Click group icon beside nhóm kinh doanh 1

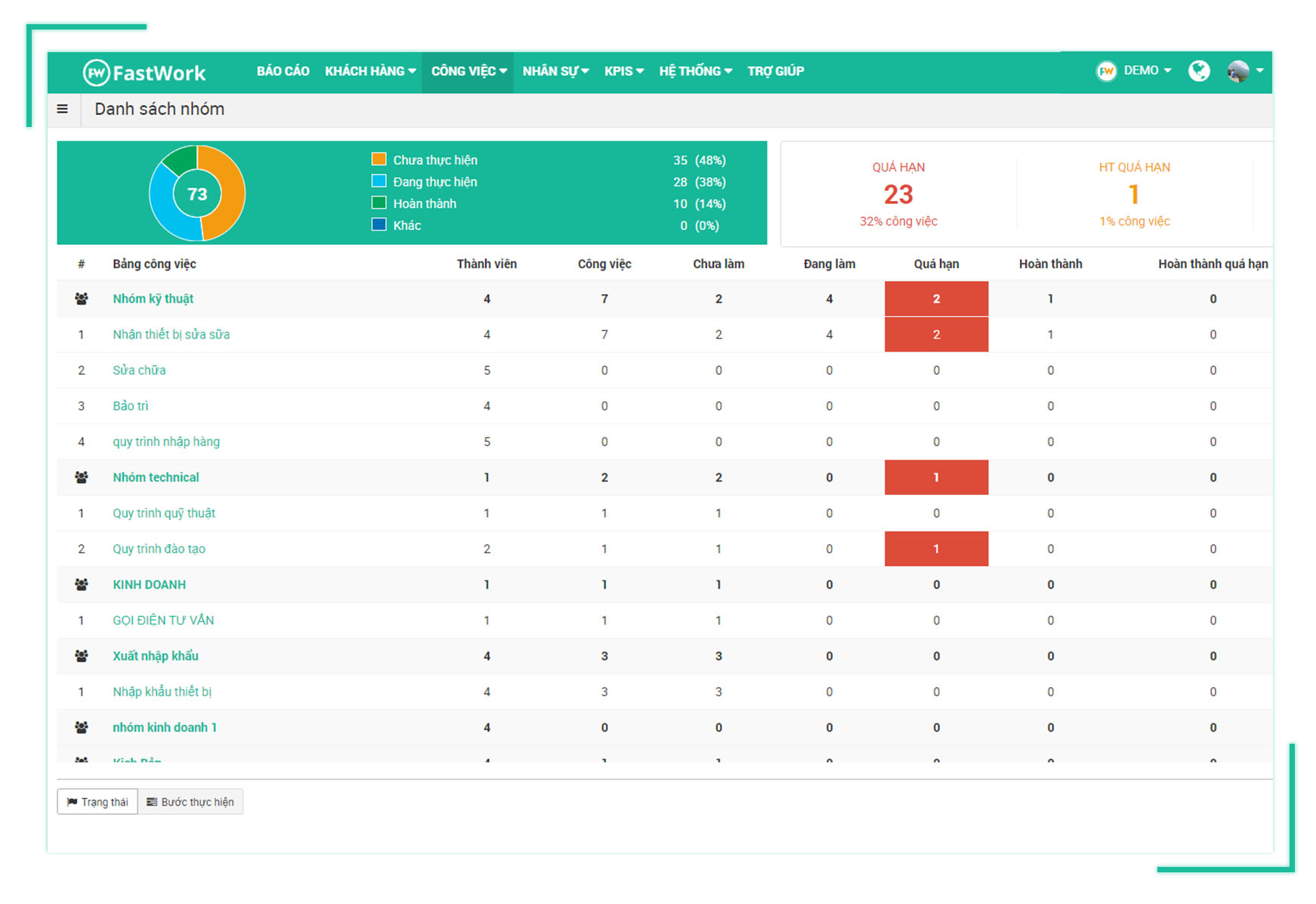coord(82,727)
